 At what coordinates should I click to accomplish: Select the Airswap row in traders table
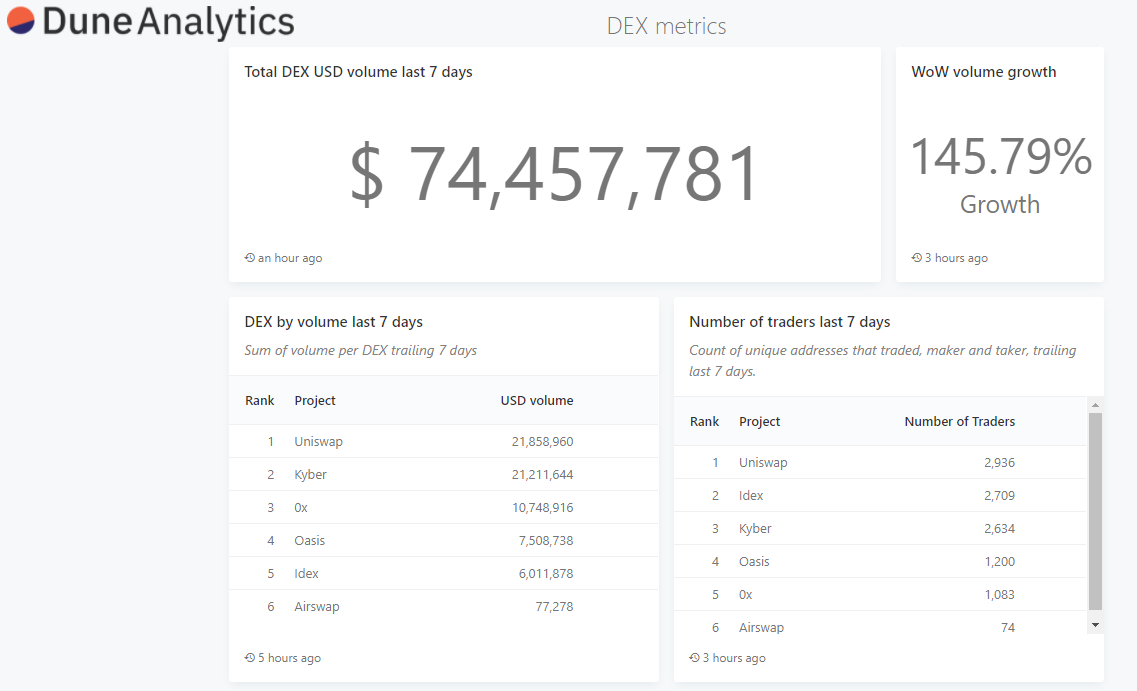pyautogui.click(x=762, y=627)
